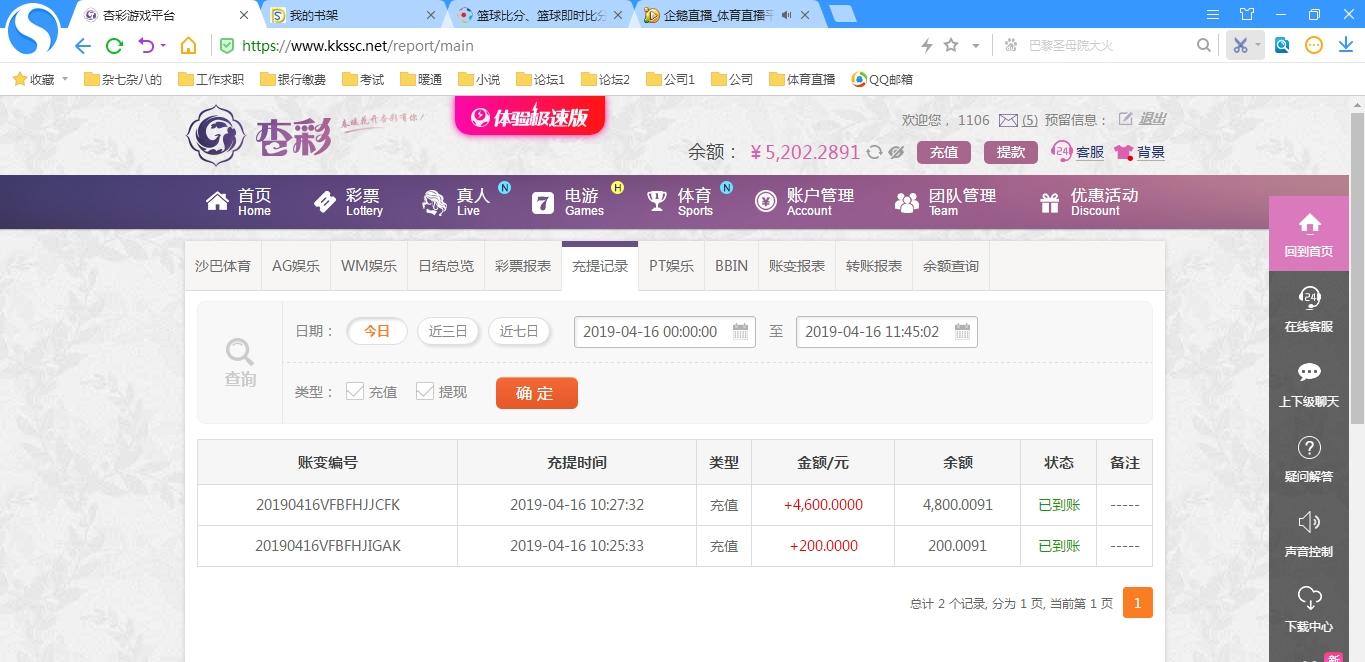The height and width of the screenshot is (662, 1365).
Task: Open the 银行缴费 bookmark folder
Action: coord(293,79)
